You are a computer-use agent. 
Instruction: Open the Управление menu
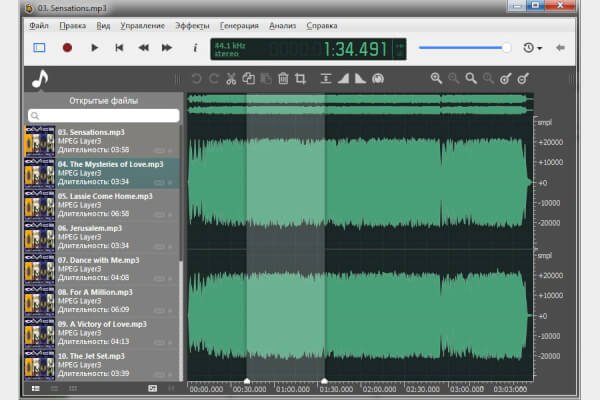coord(142,26)
